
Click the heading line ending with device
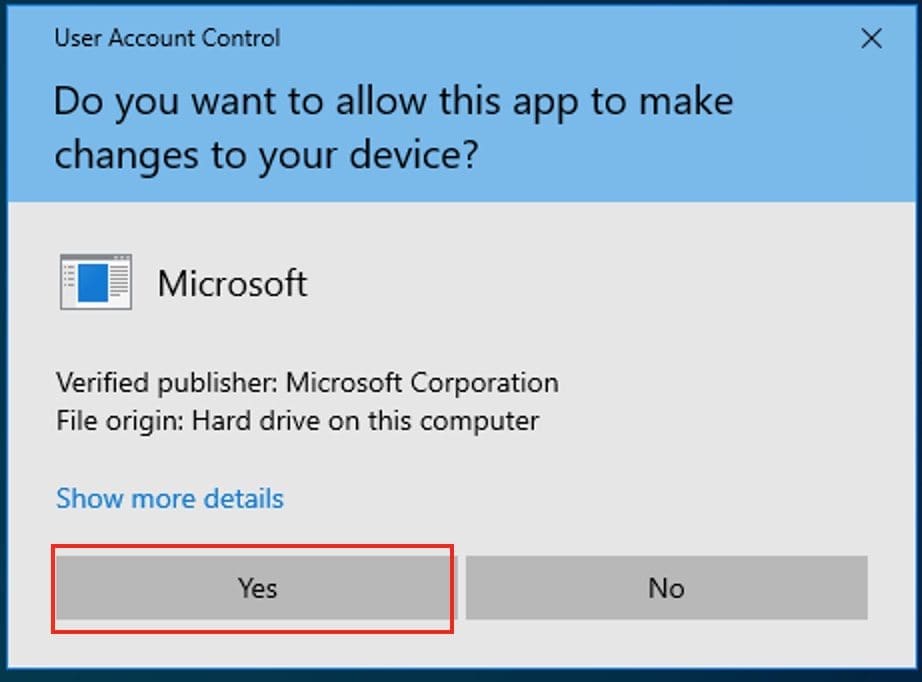pyautogui.click(x=266, y=154)
